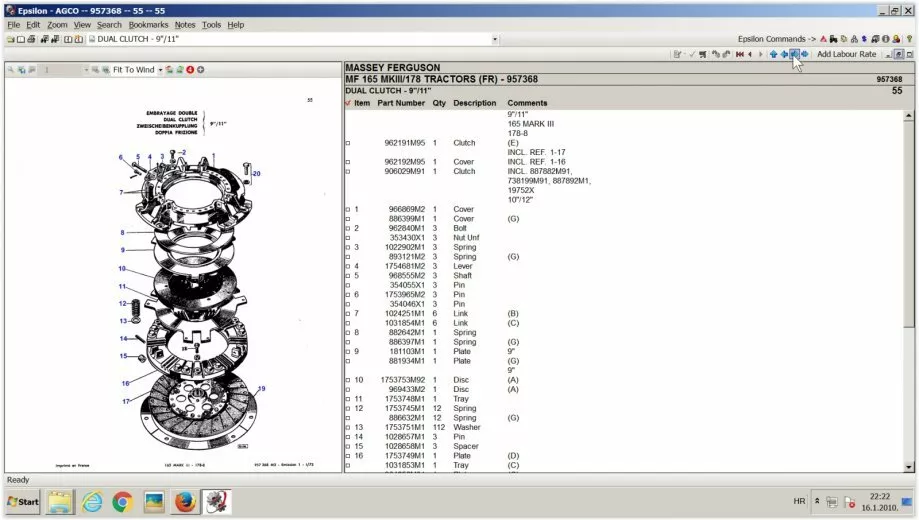Image resolution: width=919 pixels, height=520 pixels.
Task: Open the Edit menu
Action: tap(33, 25)
